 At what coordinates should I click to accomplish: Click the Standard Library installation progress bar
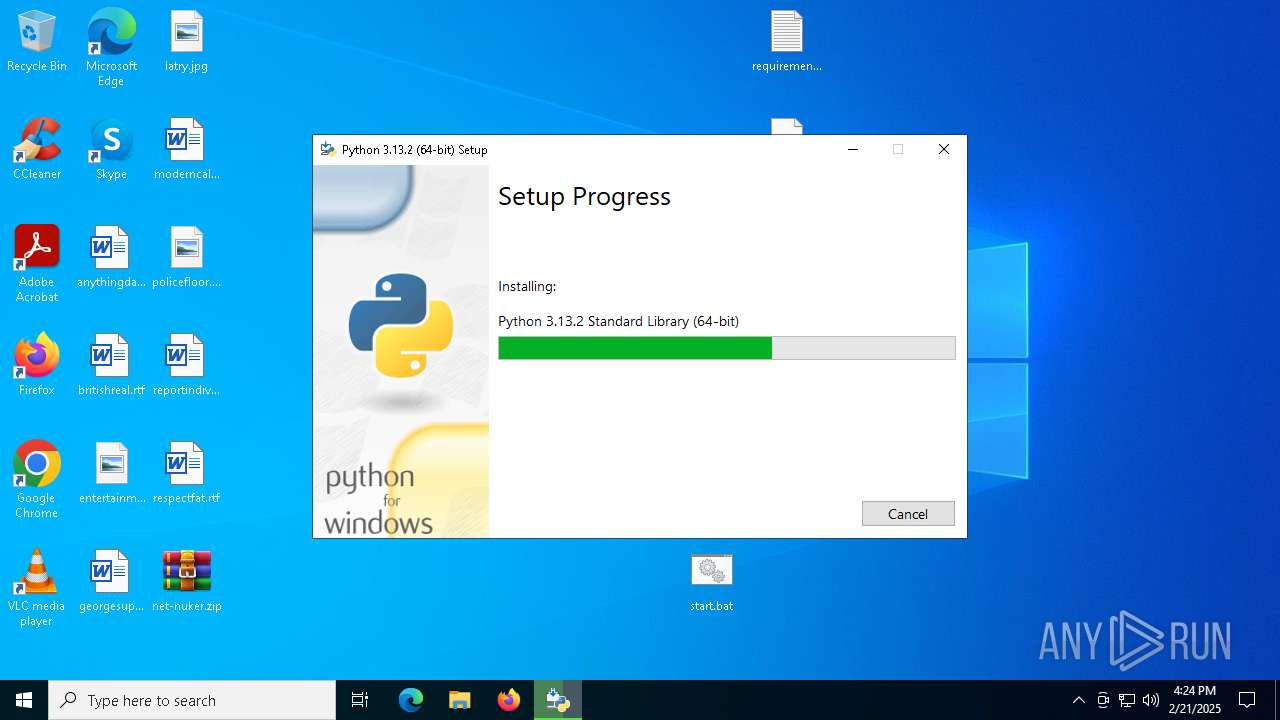(727, 348)
